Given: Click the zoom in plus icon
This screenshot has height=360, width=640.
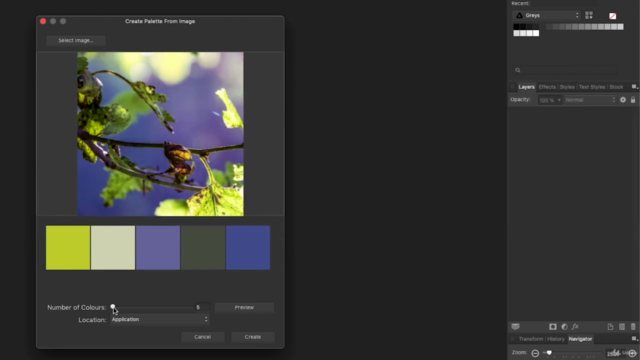Looking at the screenshot, I should pyautogui.click(x=632, y=353).
